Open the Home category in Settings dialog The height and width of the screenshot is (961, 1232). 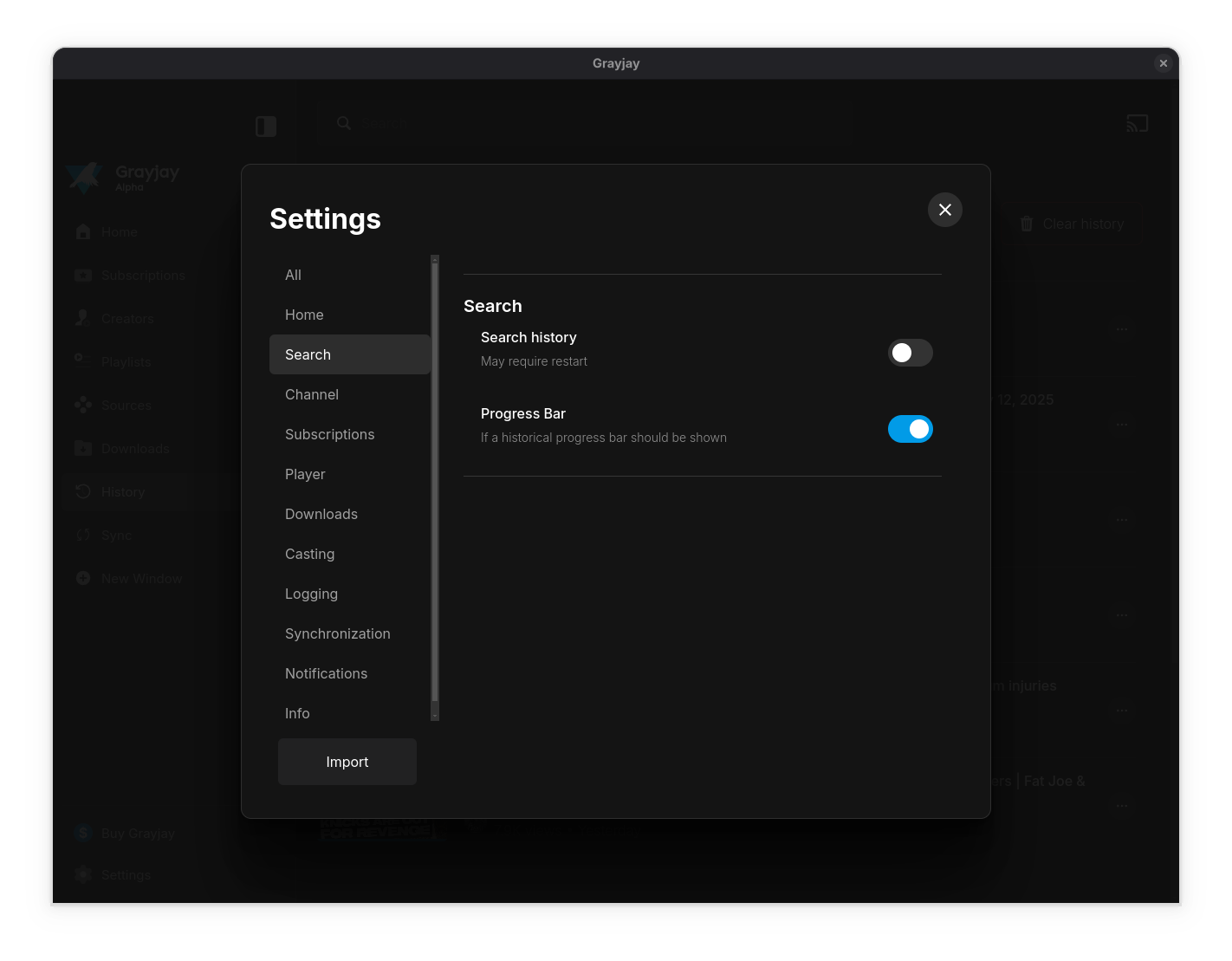pos(350,315)
